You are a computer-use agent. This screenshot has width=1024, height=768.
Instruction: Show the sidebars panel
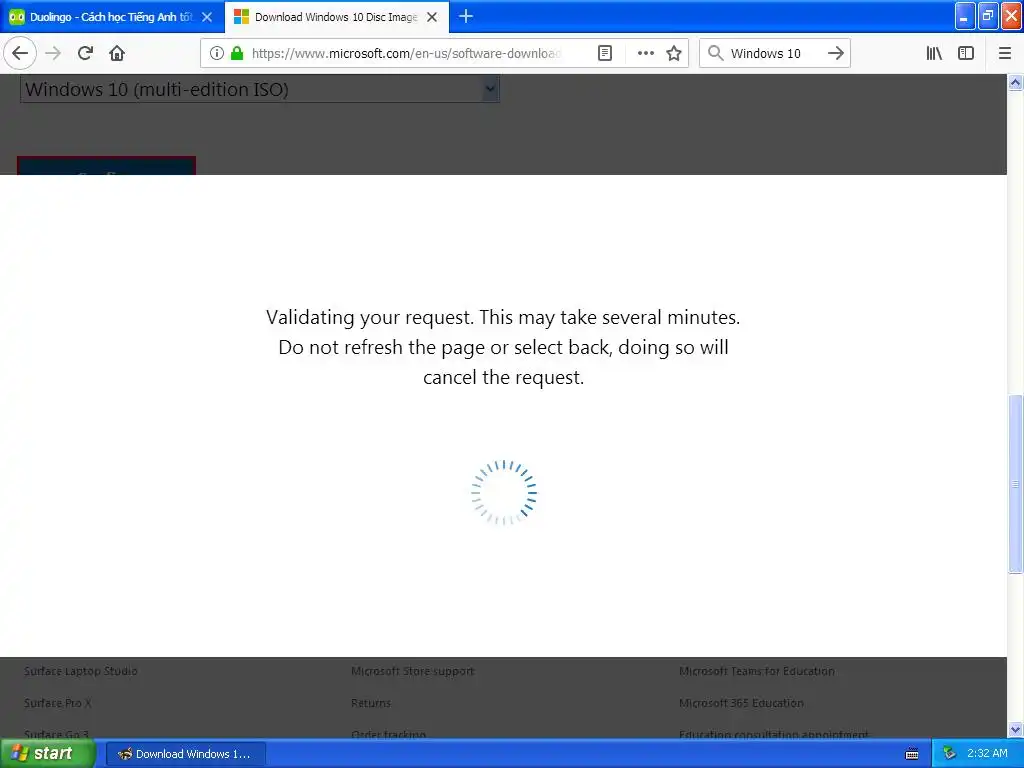966,53
